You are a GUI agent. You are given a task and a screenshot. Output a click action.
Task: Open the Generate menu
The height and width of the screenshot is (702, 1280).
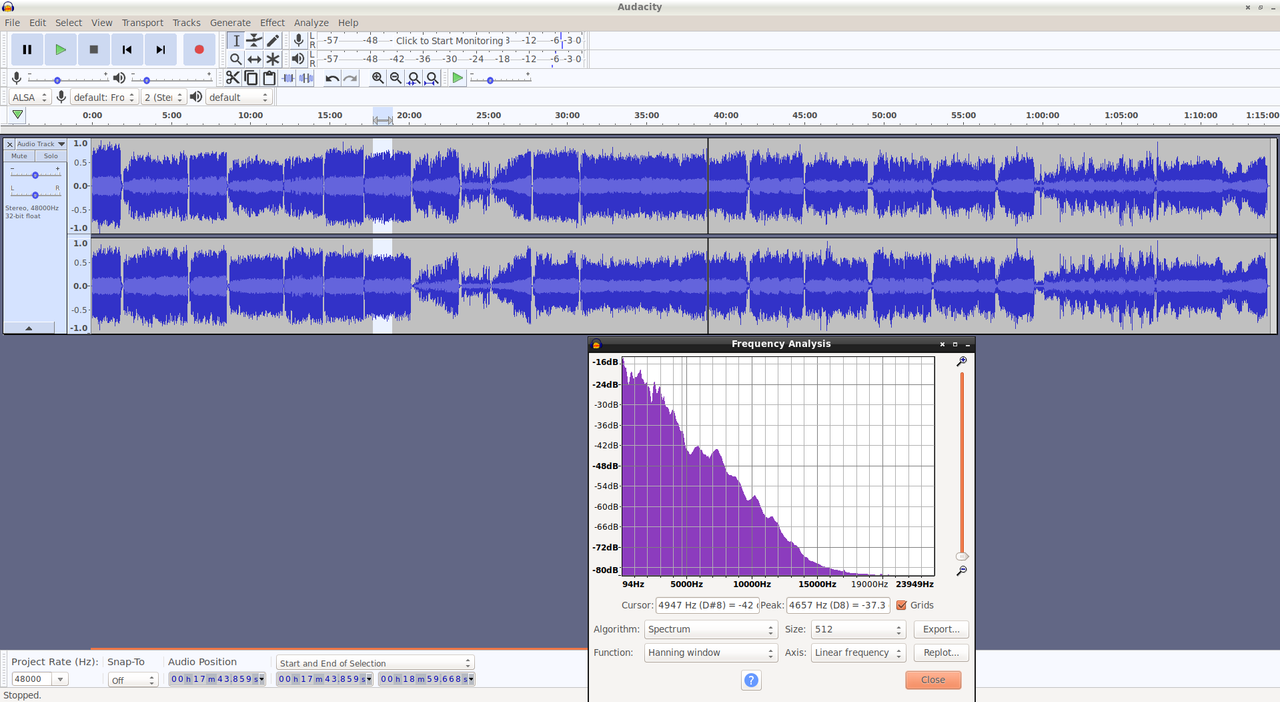(x=230, y=22)
